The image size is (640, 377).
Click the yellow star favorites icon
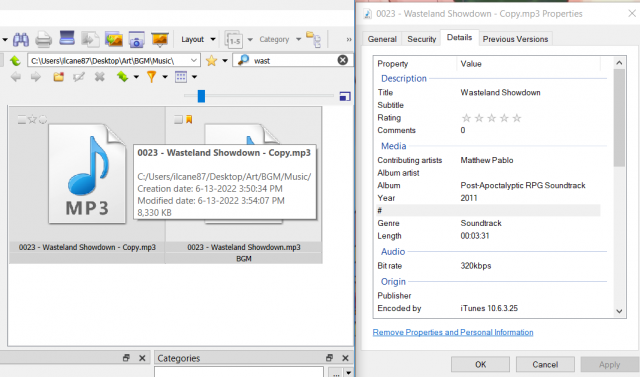coord(211,61)
